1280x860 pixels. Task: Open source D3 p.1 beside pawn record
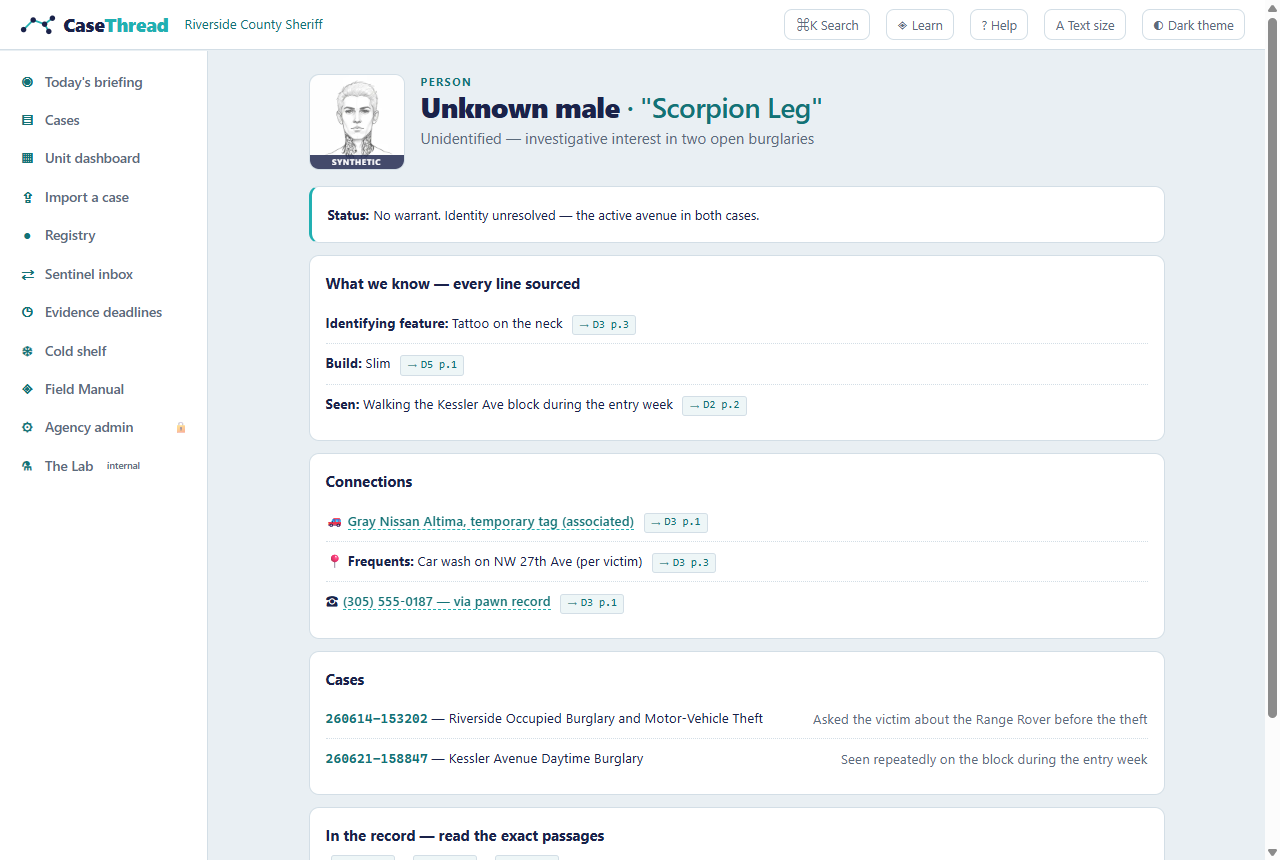[x=592, y=603]
